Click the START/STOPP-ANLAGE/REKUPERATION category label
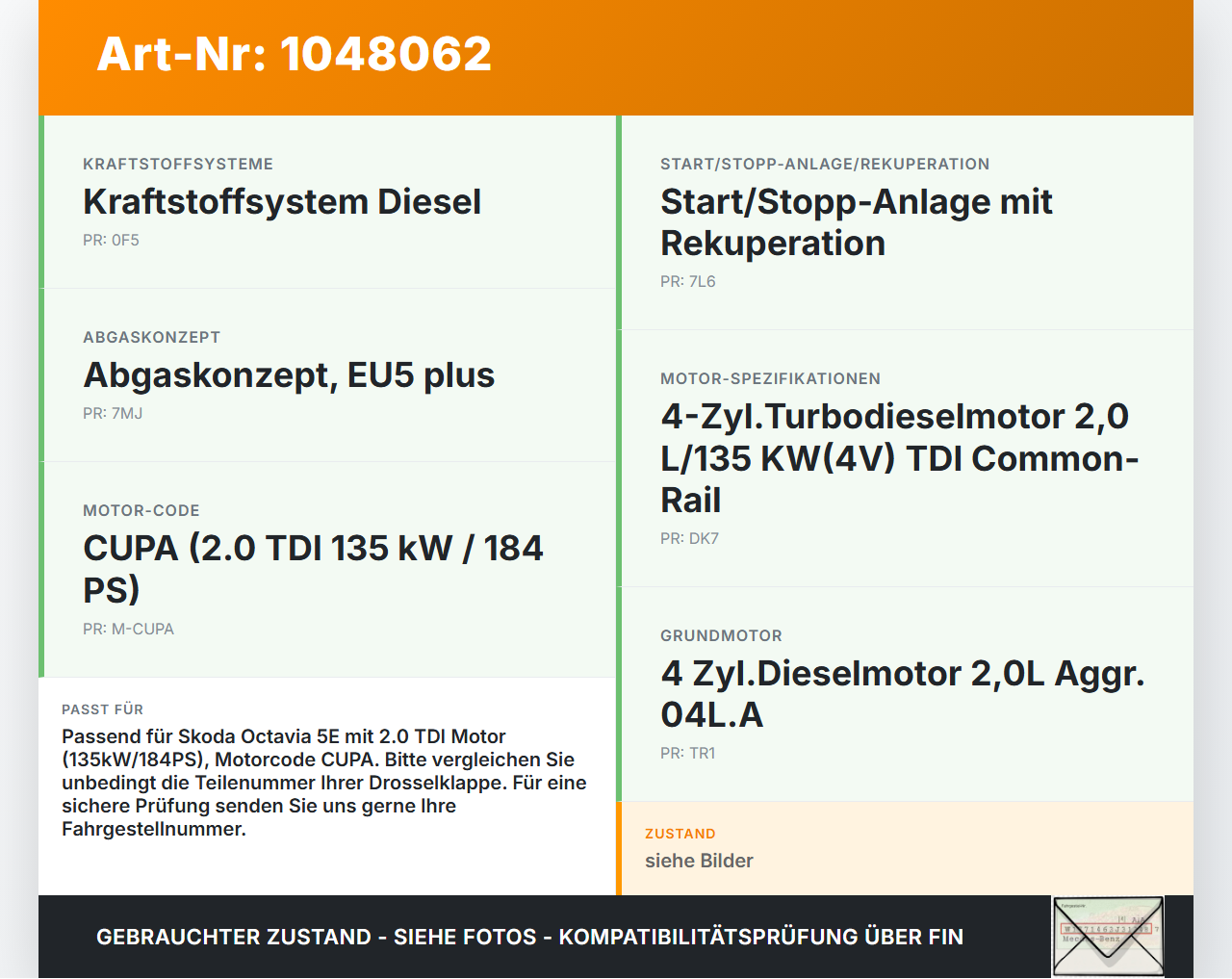1232x979 pixels. click(x=825, y=165)
